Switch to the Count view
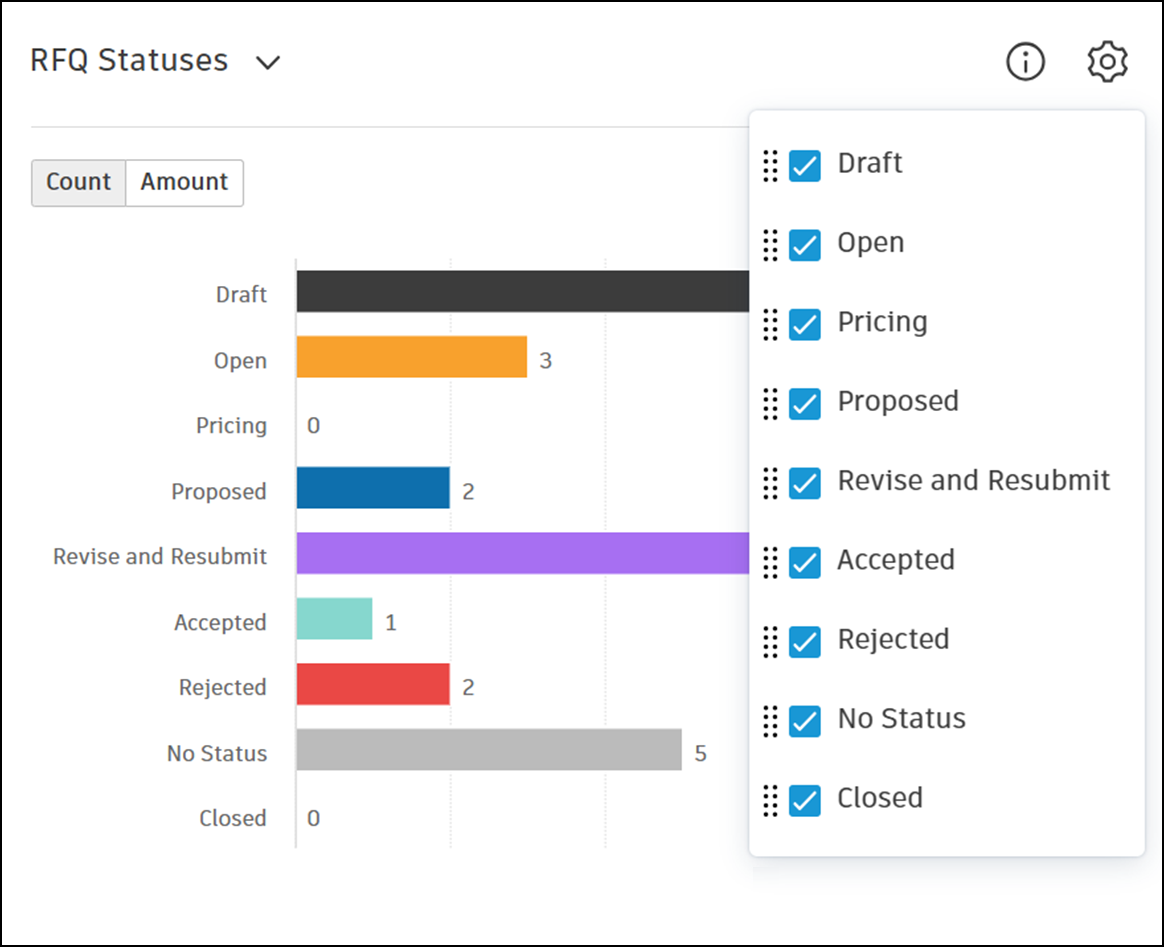1164x947 pixels. tap(78, 183)
